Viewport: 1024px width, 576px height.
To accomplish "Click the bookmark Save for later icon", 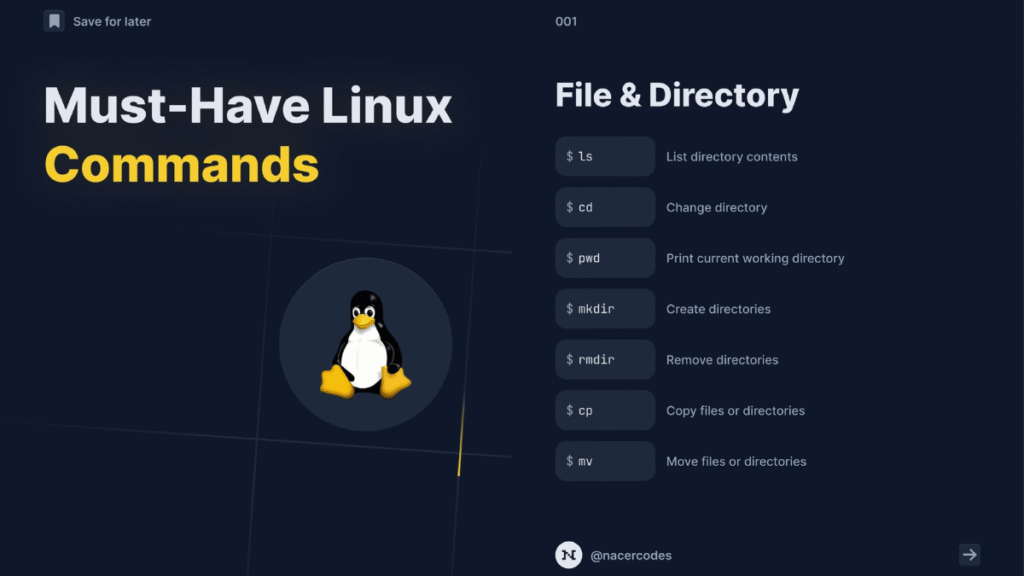I will pos(55,20).
